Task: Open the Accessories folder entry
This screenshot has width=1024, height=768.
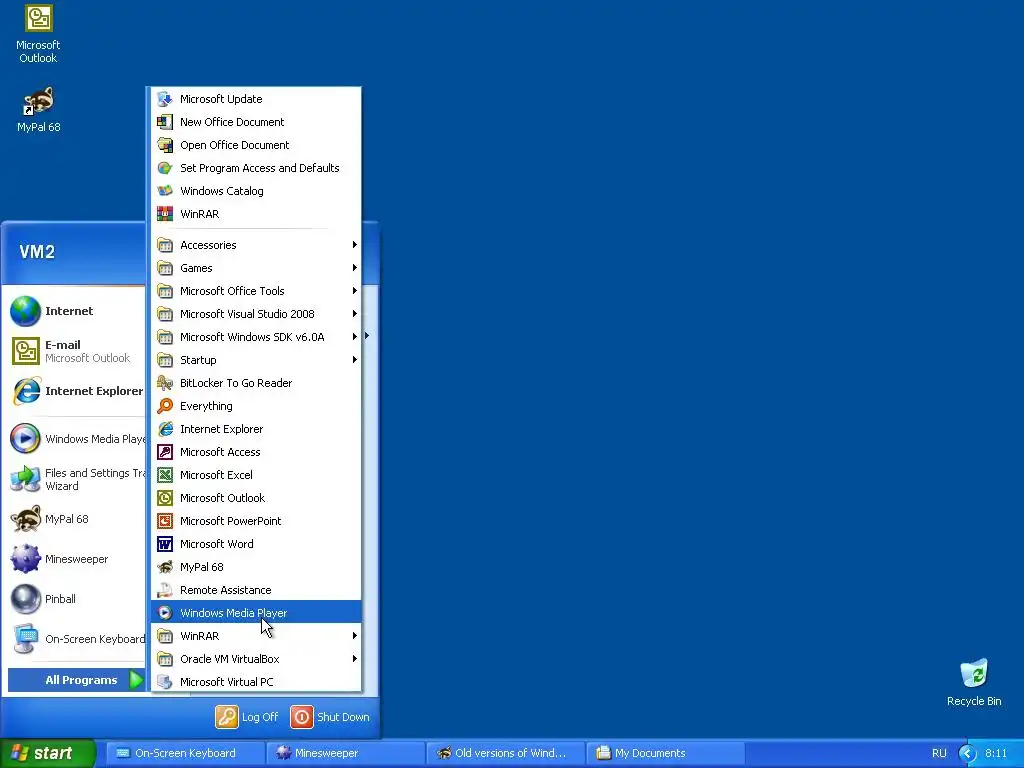Action: (256, 245)
